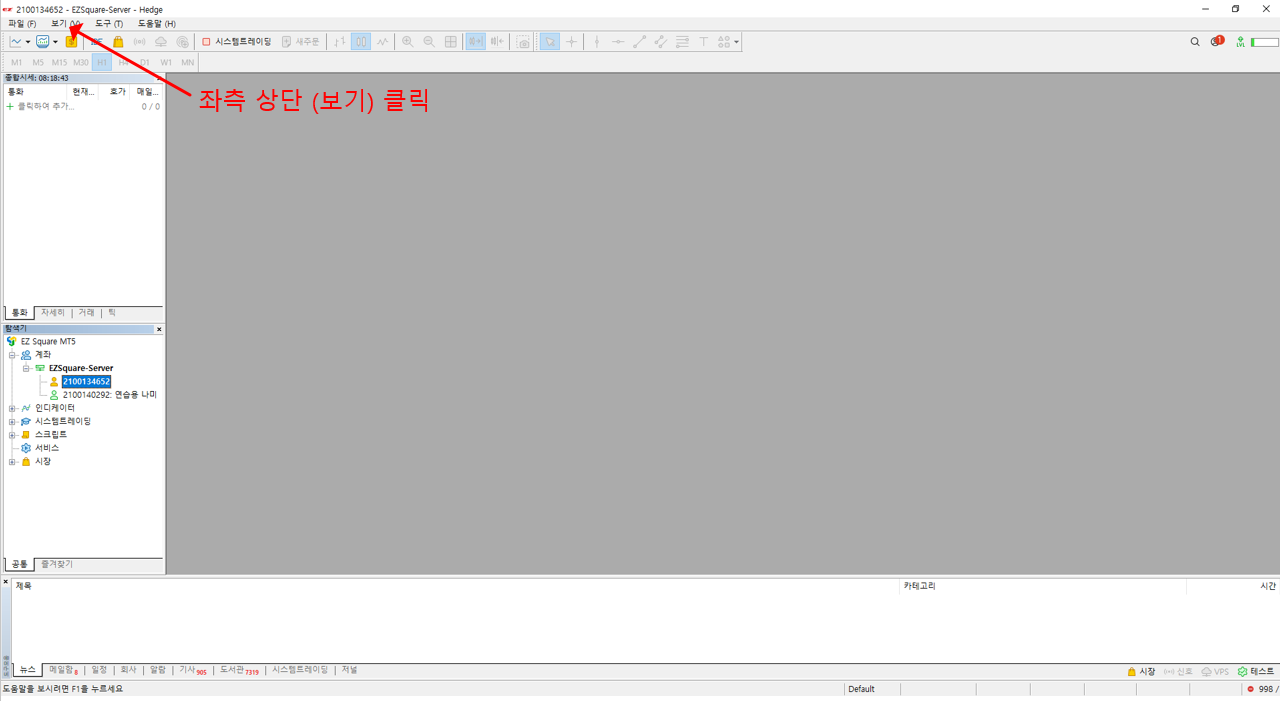
Task: Switch to the 거래 tab in Market Watch
Action: (x=87, y=313)
